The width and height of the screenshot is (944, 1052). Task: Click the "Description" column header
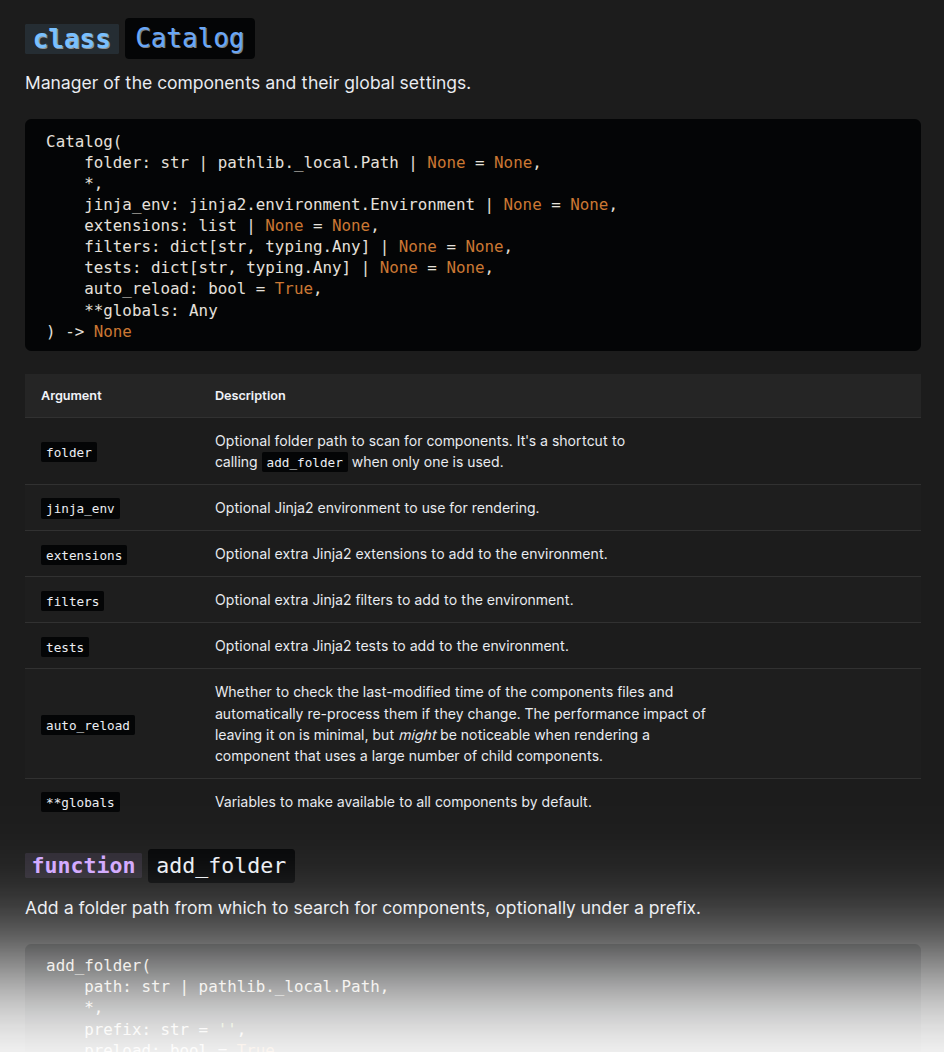click(250, 396)
